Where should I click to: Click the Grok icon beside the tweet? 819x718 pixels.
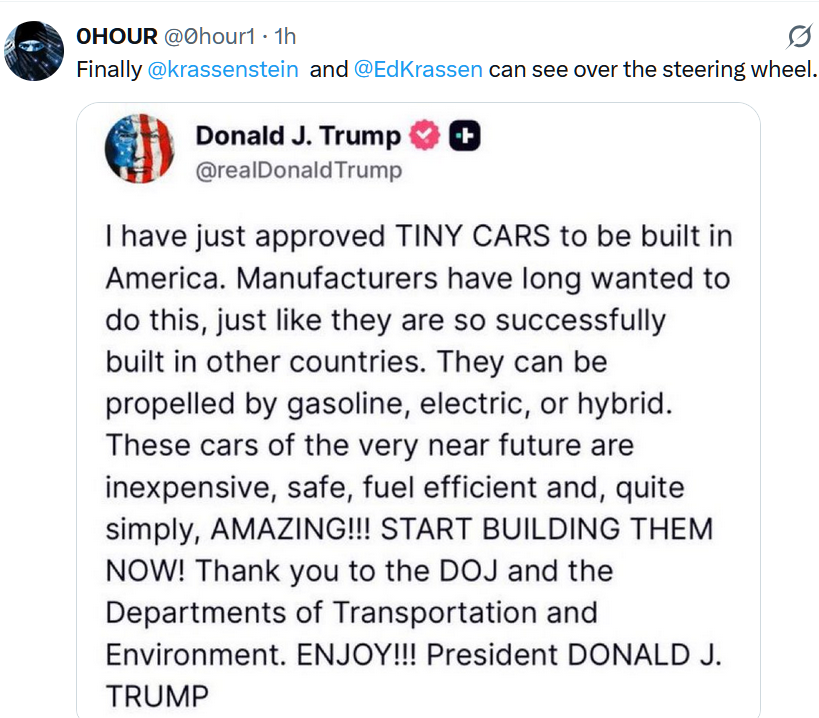pyautogui.click(x=799, y=38)
